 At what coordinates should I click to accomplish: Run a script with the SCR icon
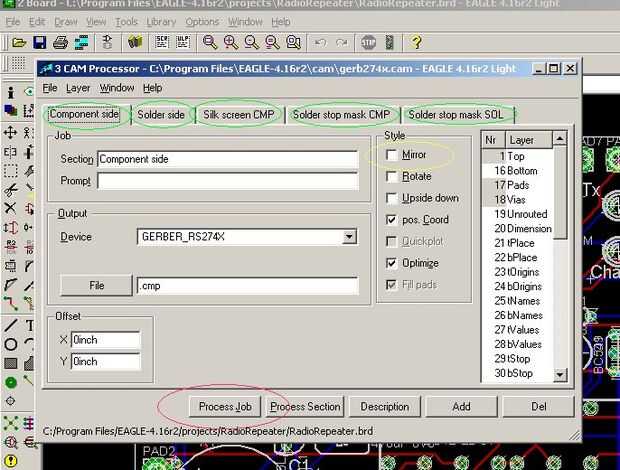[162, 42]
